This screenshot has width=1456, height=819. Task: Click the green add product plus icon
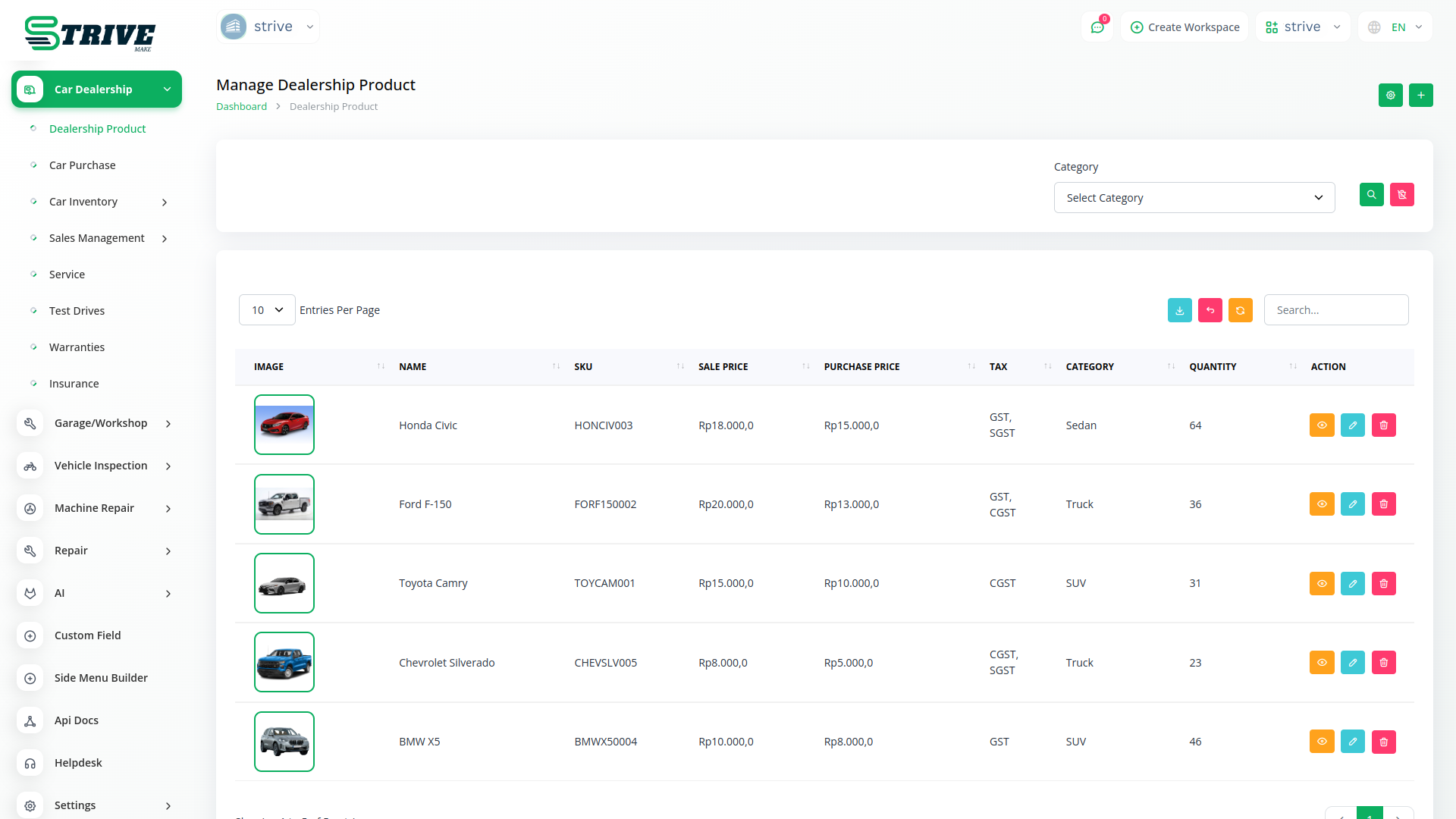[x=1420, y=96]
